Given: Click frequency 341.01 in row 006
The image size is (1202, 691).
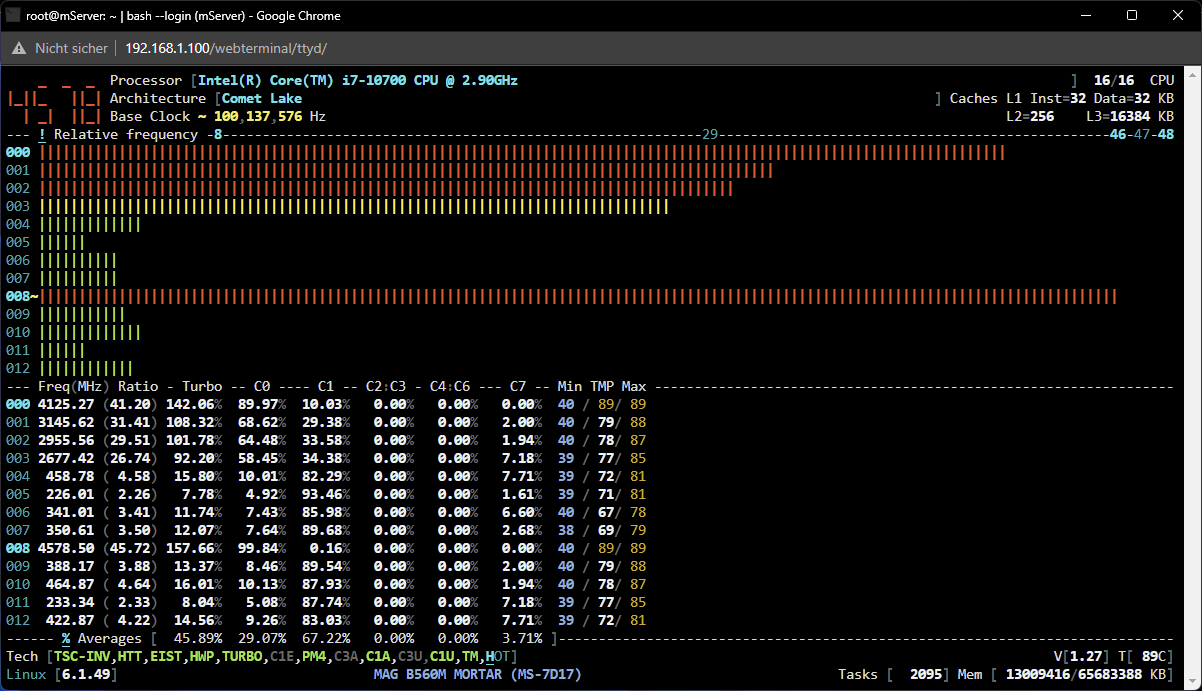Looking at the screenshot, I should [70, 512].
